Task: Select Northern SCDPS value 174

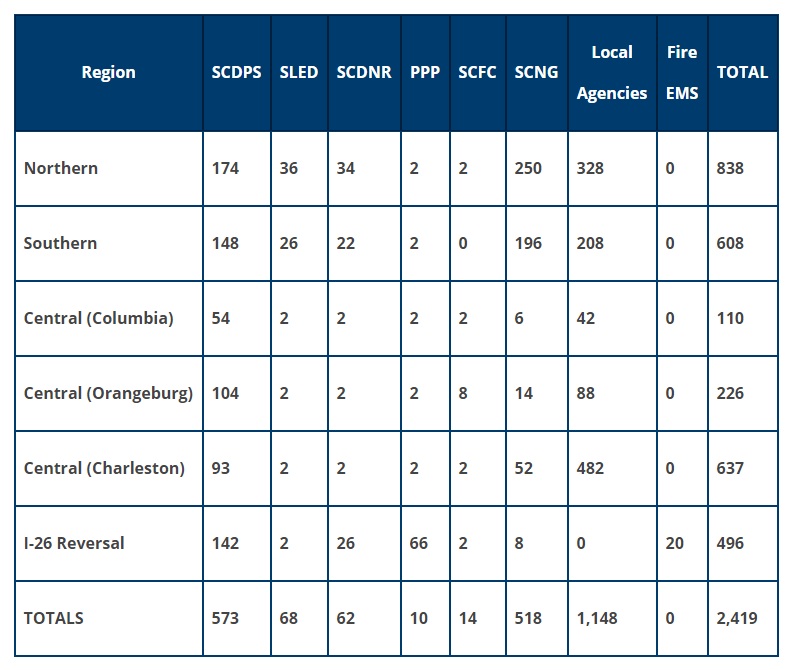Action: coord(225,168)
